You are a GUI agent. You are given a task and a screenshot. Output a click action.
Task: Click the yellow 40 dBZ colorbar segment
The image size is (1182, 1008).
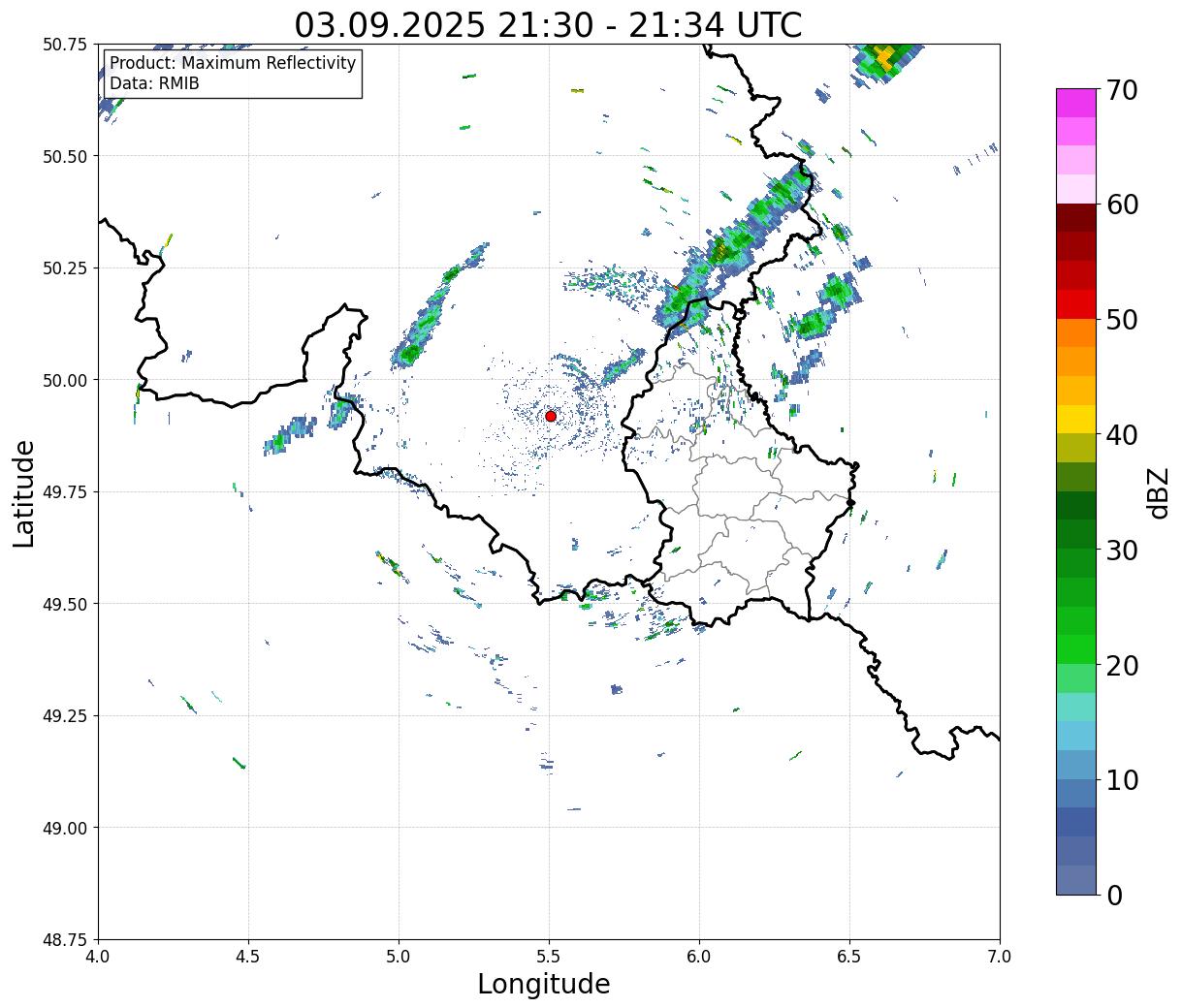[x=1076, y=420]
